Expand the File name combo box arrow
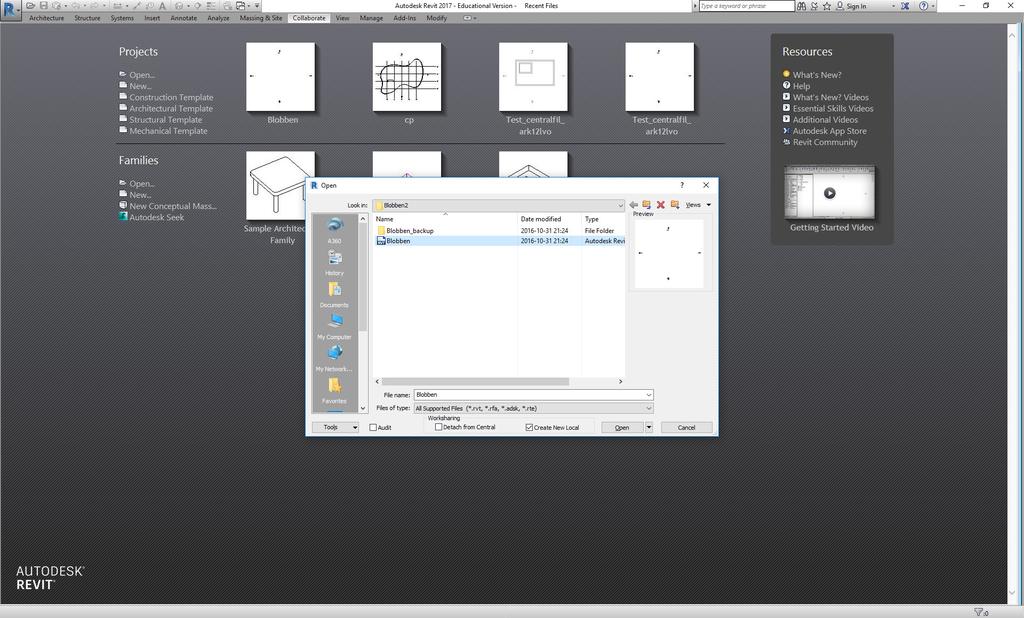 pos(648,395)
